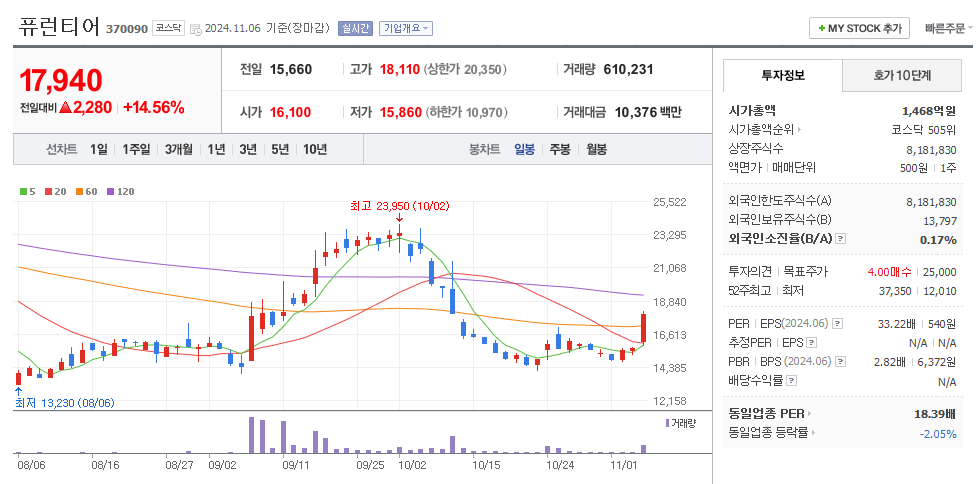This screenshot has height=484, width=980.
Task: Click the 거래량 value 610,231
Action: [x=628, y=69]
